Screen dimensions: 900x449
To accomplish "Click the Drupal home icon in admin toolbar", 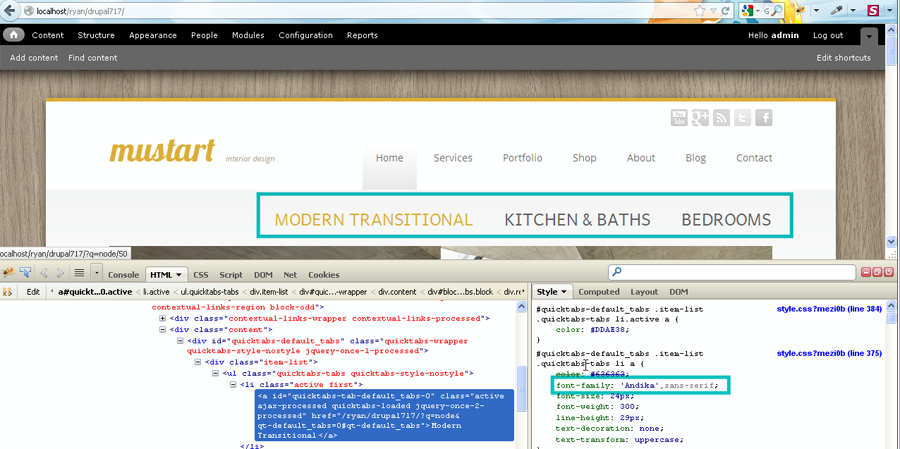I will (14, 35).
